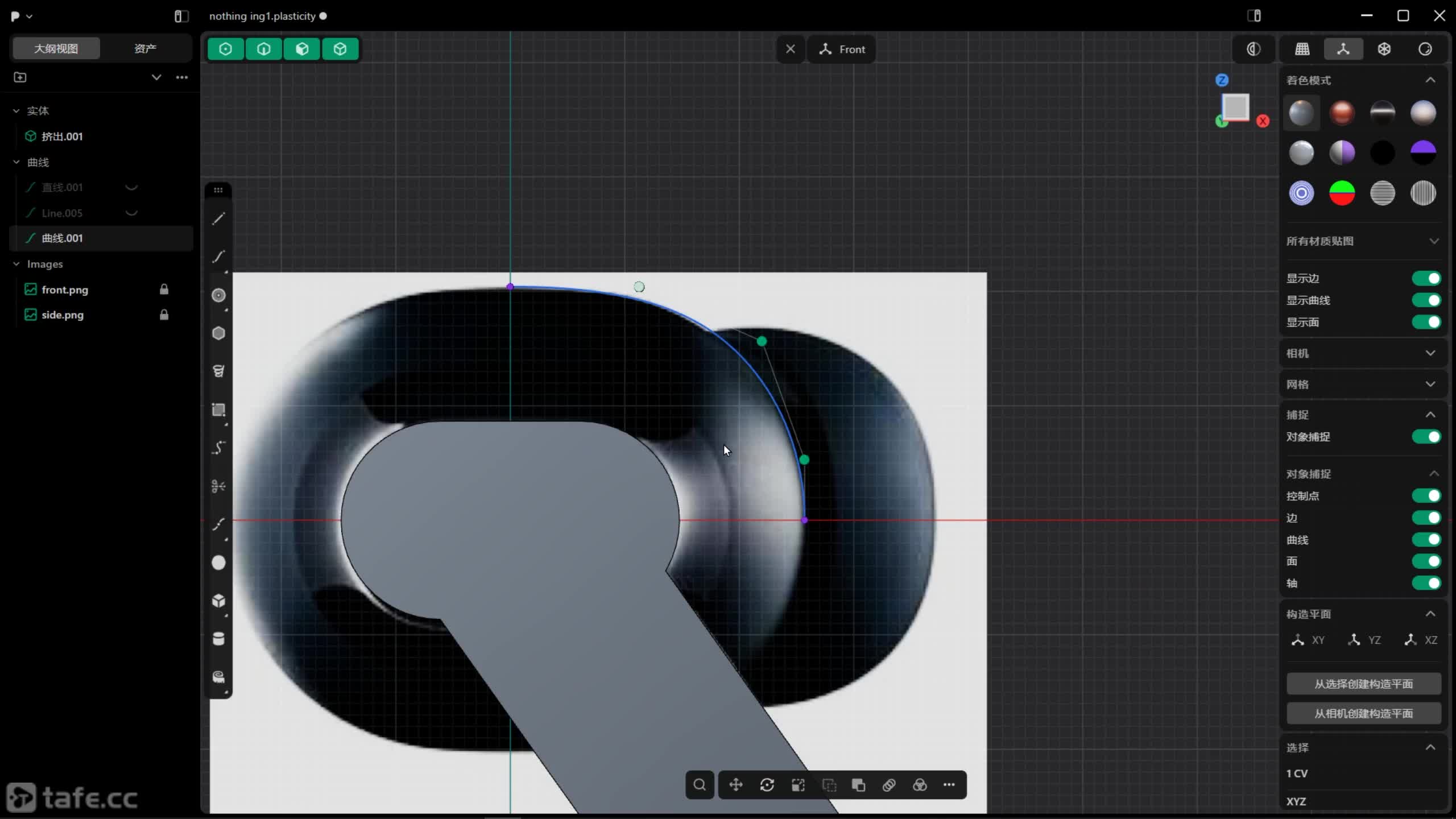Select the Line tool in left toolbar
The width and height of the screenshot is (1456, 819).
[x=218, y=219]
